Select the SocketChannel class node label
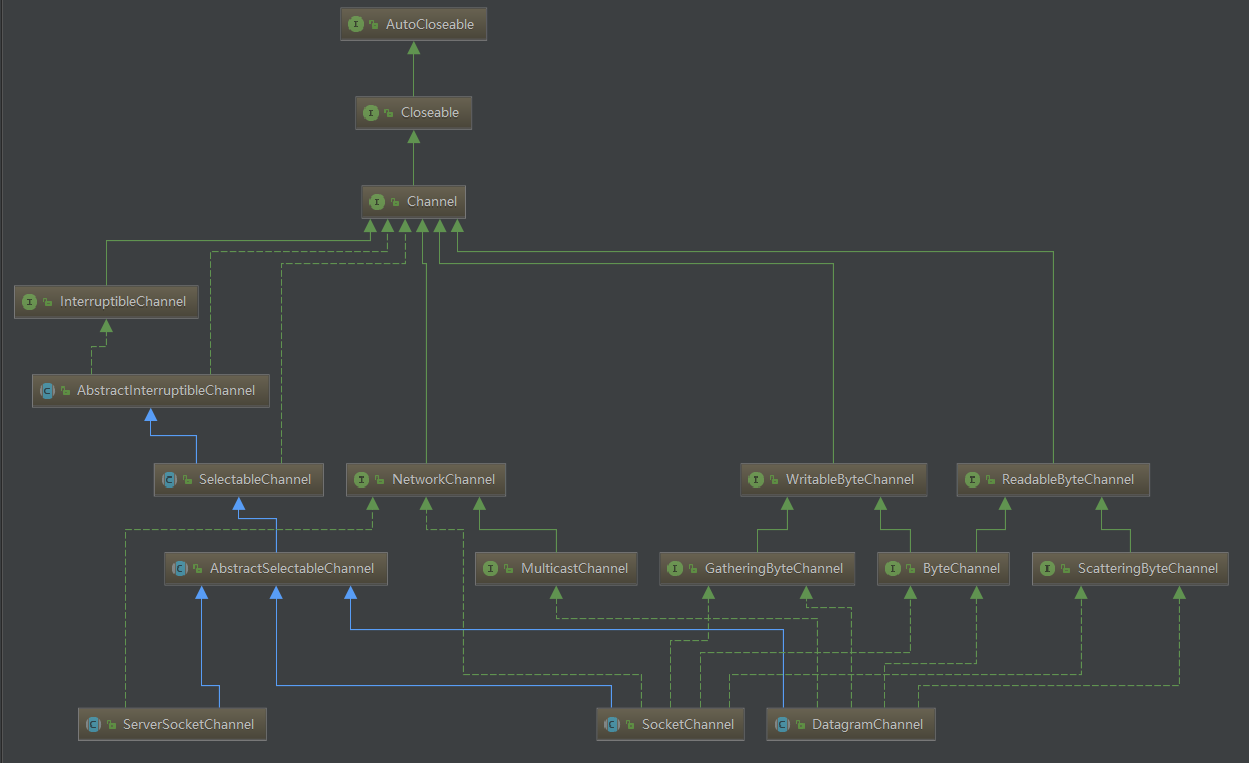This screenshot has height=763, width=1249. tap(687, 724)
